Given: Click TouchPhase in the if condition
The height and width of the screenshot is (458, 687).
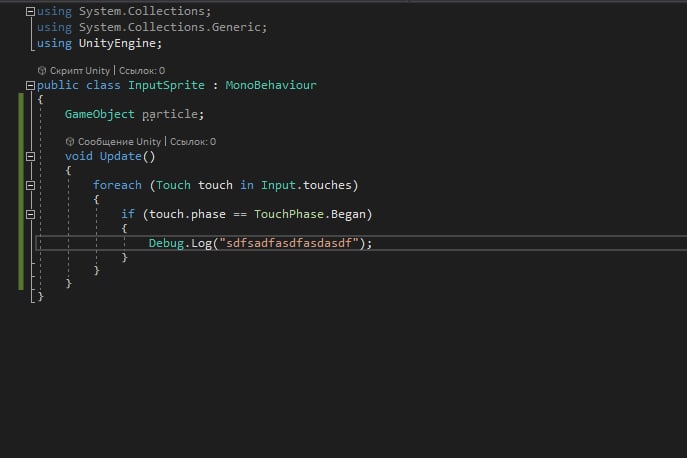Looking at the screenshot, I should pyautogui.click(x=289, y=214).
